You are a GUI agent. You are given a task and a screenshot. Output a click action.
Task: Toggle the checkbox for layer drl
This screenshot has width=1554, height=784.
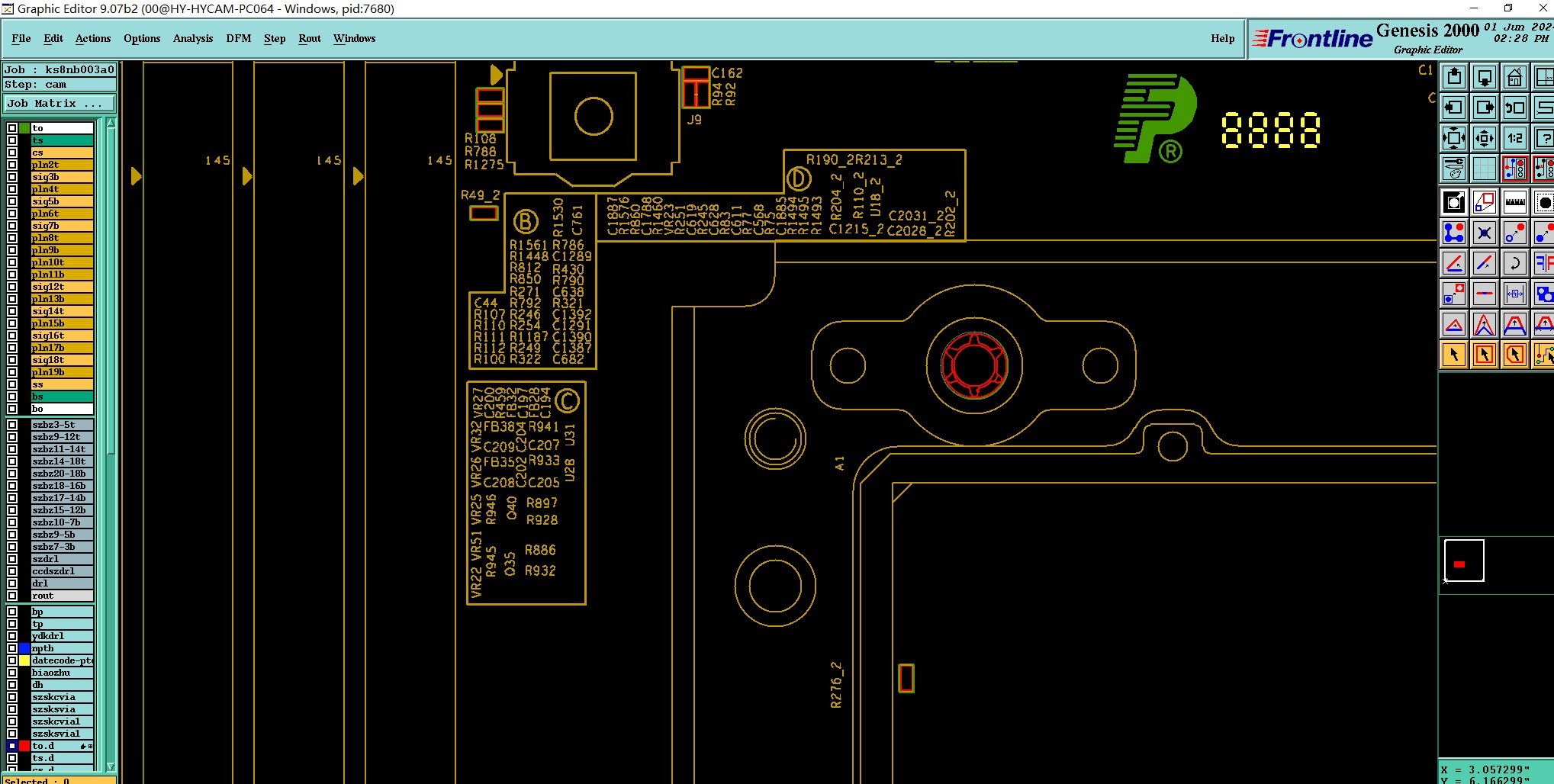click(12, 583)
